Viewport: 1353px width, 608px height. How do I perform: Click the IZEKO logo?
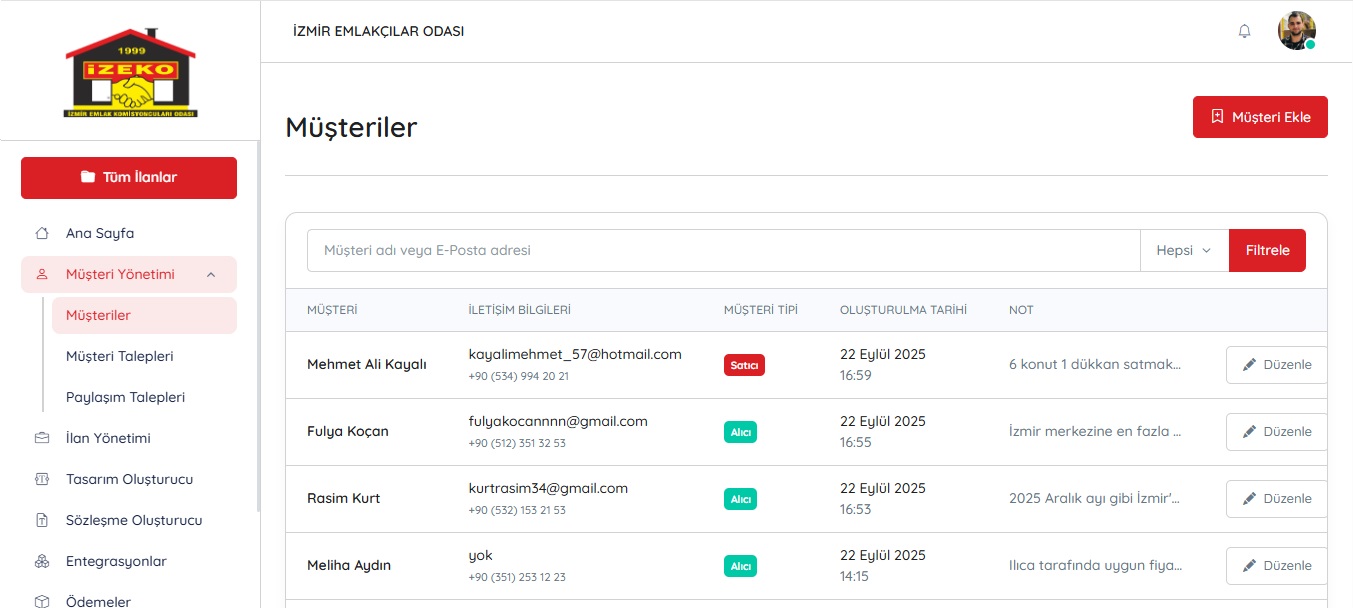click(x=130, y=72)
